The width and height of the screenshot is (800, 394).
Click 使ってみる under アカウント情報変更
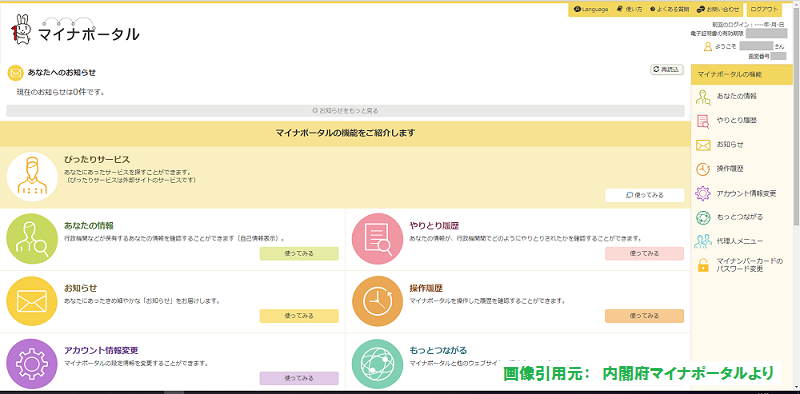pyautogui.click(x=299, y=378)
